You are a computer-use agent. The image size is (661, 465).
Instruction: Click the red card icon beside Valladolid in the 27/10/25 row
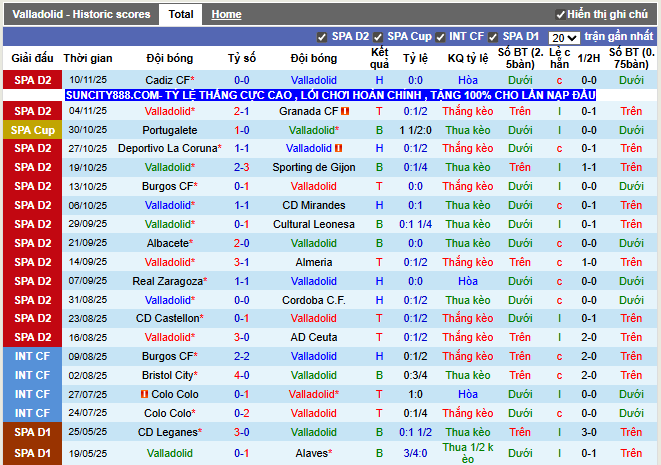pos(339,148)
